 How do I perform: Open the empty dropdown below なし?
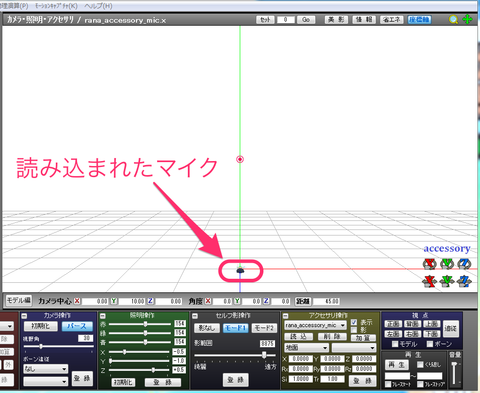pyautogui.click(x=45, y=381)
